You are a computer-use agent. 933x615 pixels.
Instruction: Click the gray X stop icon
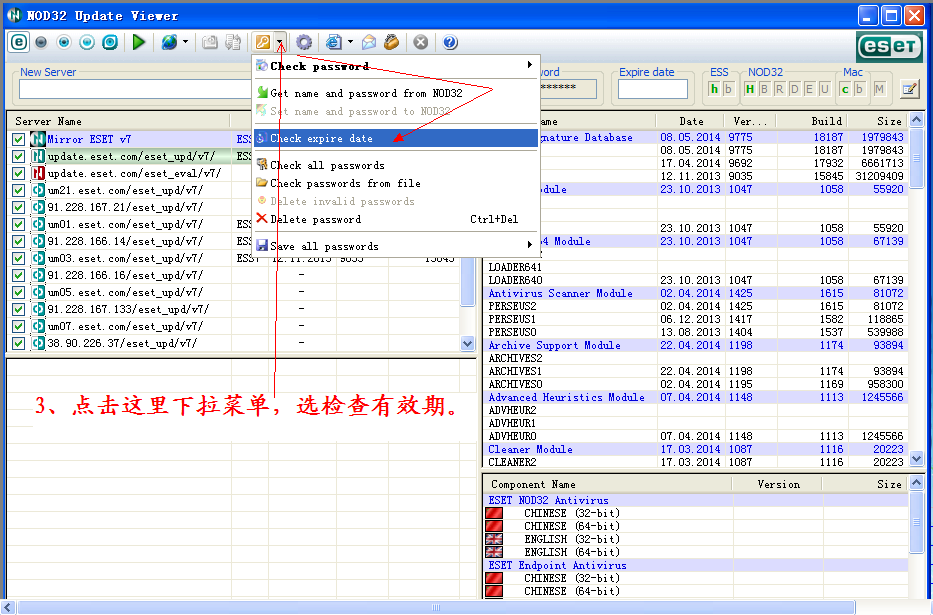coord(421,42)
